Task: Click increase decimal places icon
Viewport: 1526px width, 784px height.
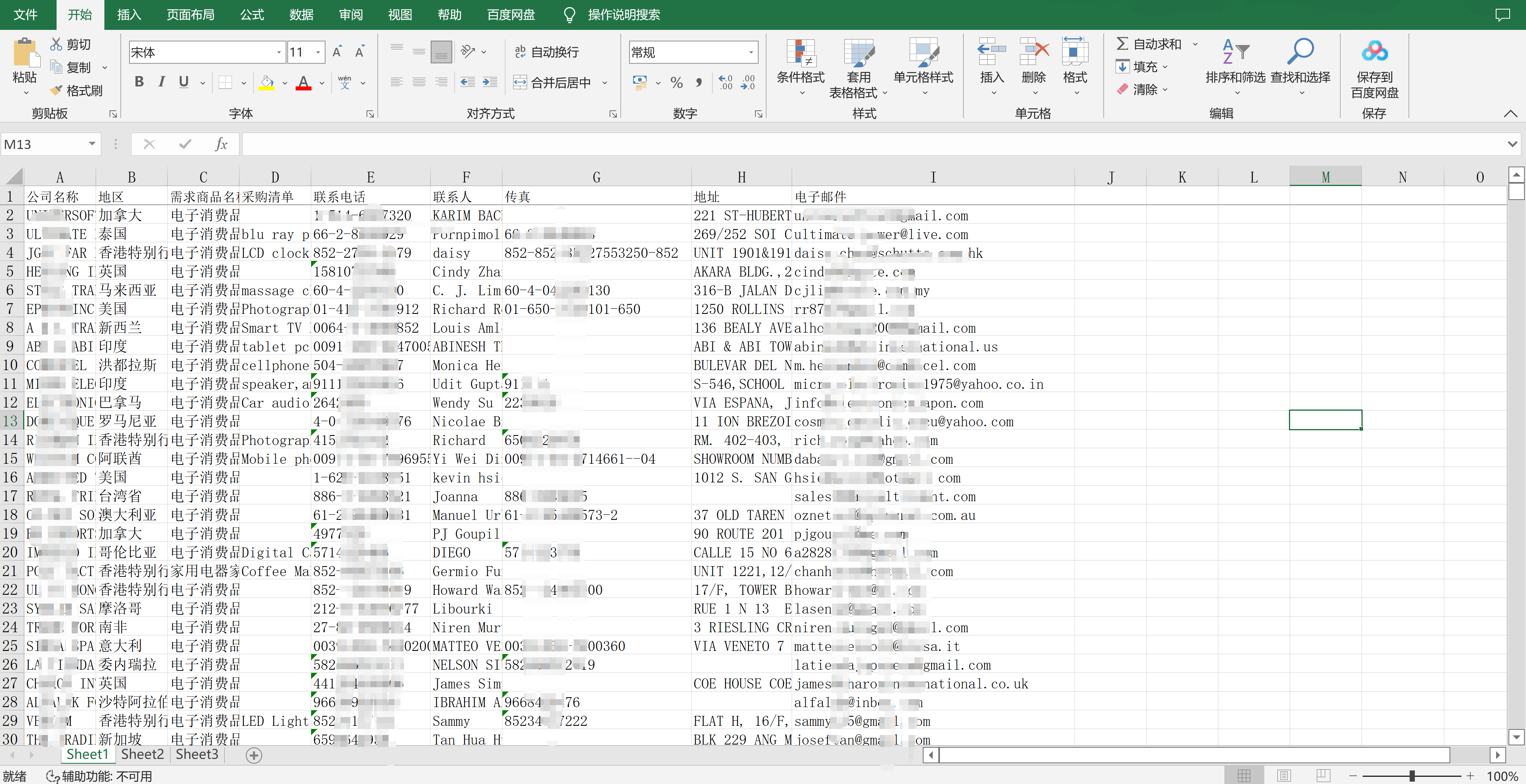Action: (x=725, y=82)
